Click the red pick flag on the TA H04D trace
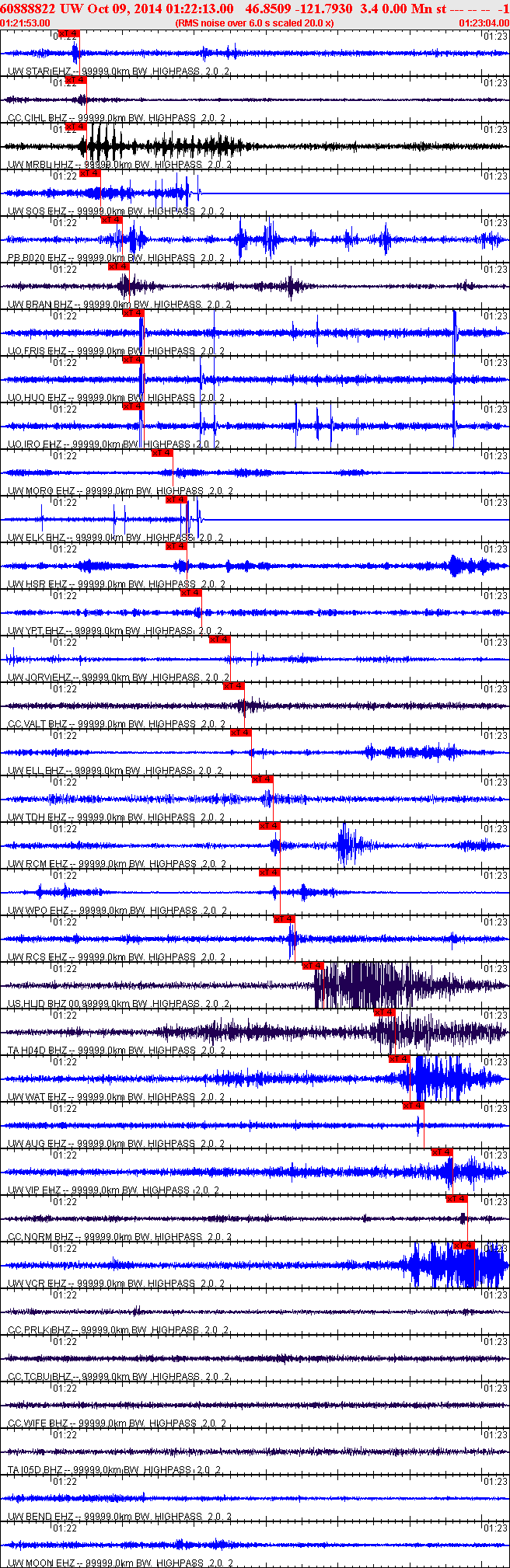Image resolution: width=510 pixels, height=1568 pixels. pyautogui.click(x=386, y=1012)
